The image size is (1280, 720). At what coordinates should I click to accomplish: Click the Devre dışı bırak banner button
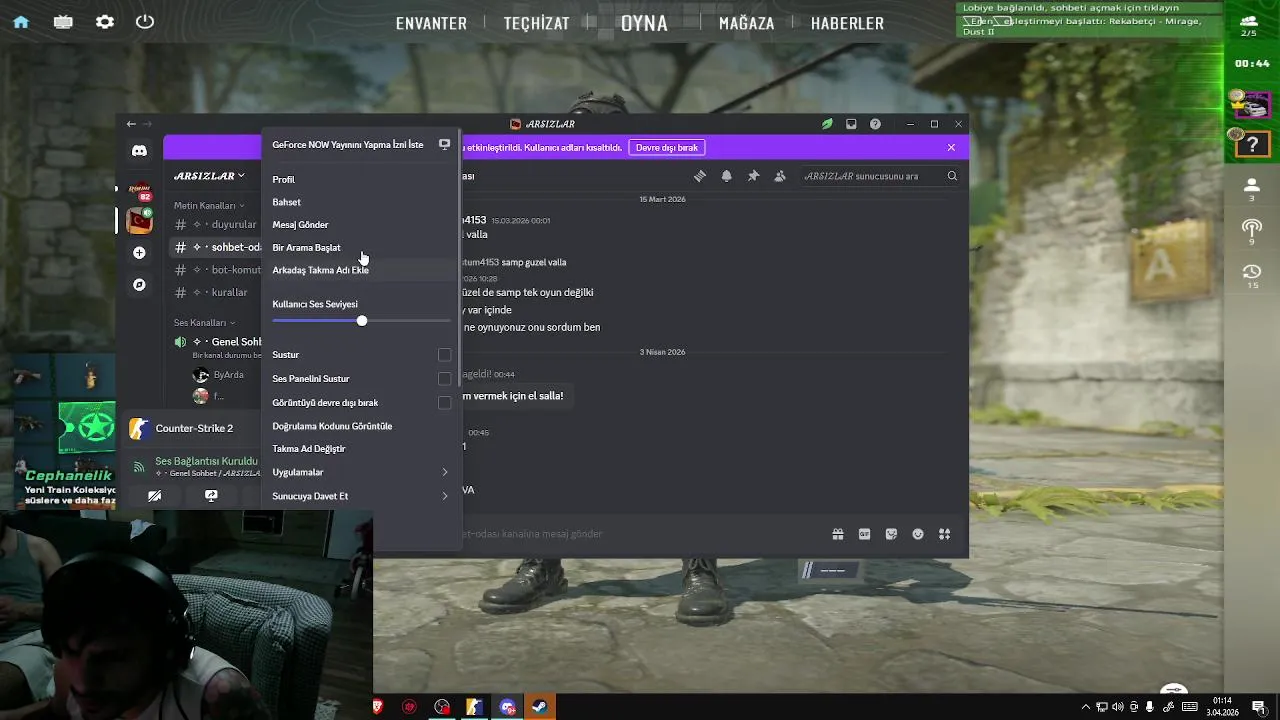tap(667, 148)
